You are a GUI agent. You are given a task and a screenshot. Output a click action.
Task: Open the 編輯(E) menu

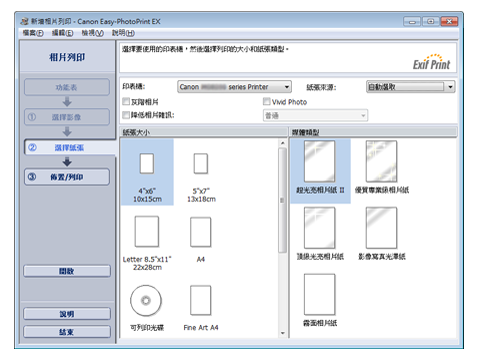point(63,33)
